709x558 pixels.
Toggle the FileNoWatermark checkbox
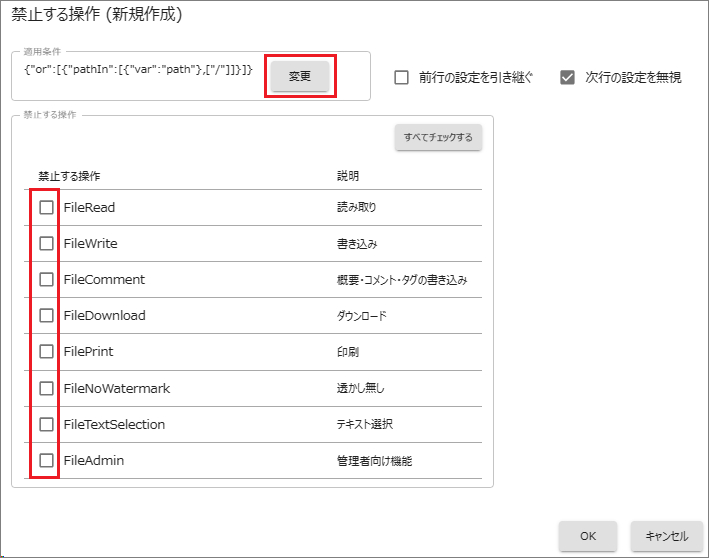tap(46, 388)
